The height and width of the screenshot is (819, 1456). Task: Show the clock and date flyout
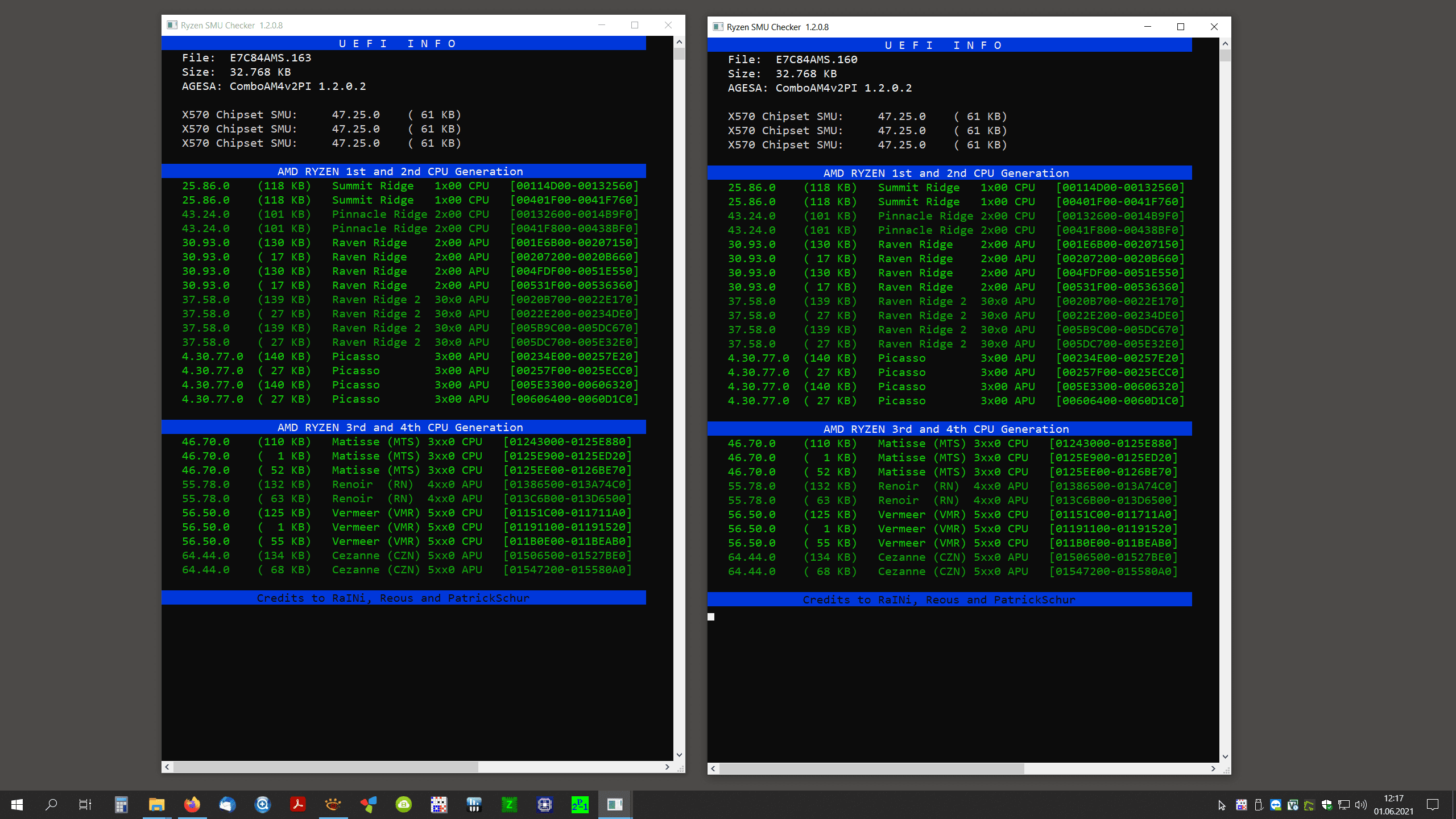[1393, 805]
